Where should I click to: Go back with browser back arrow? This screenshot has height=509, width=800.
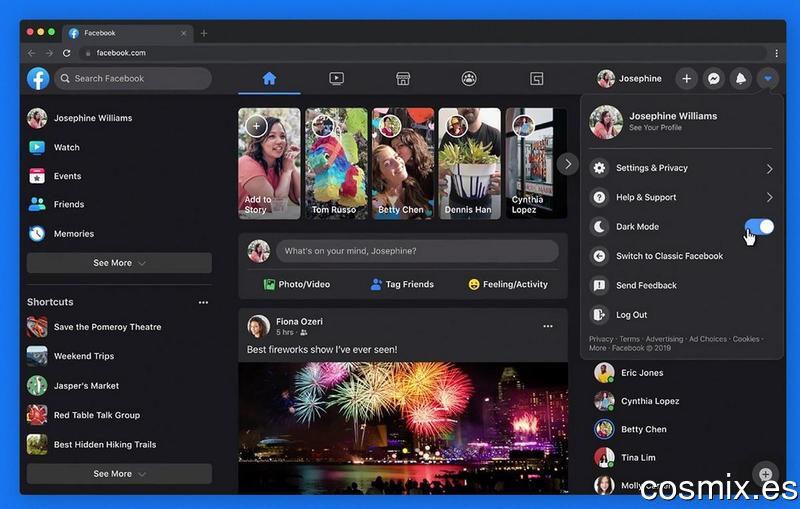click(x=32, y=53)
